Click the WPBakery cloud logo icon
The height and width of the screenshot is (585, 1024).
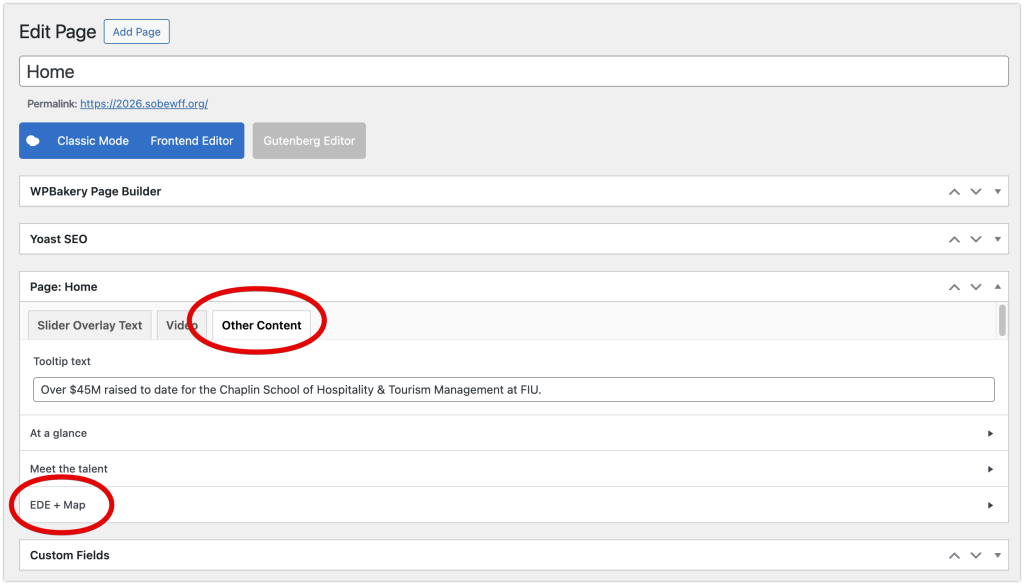[x=34, y=141]
